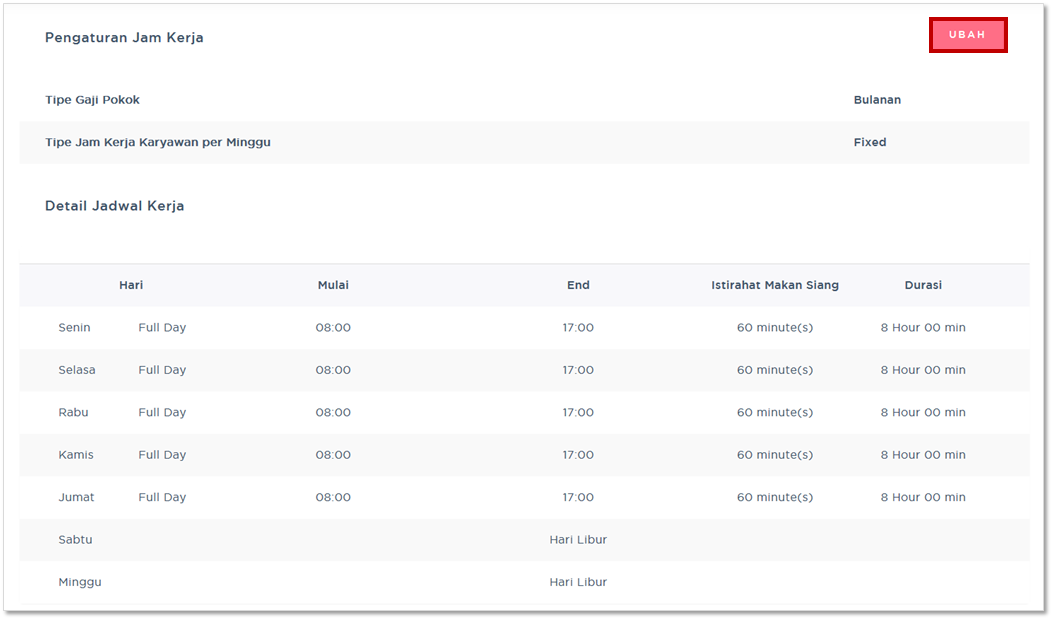Click '8 Hour 00 min' for Kamis
The height and width of the screenshot is (620, 1053).
coord(923,455)
